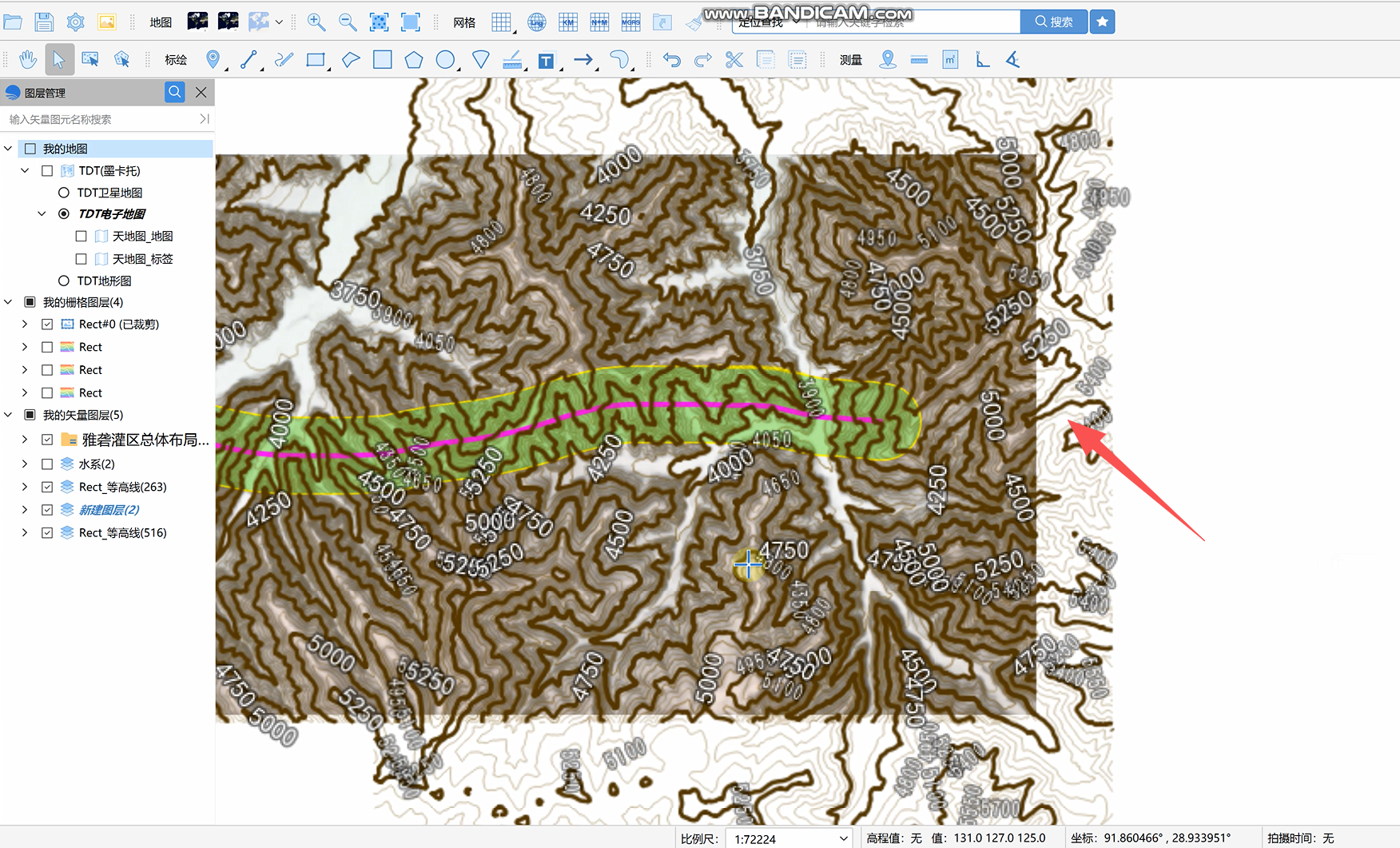Image resolution: width=1400 pixels, height=848 pixels.
Task: Click the zoom out magnifier
Action: click(348, 22)
